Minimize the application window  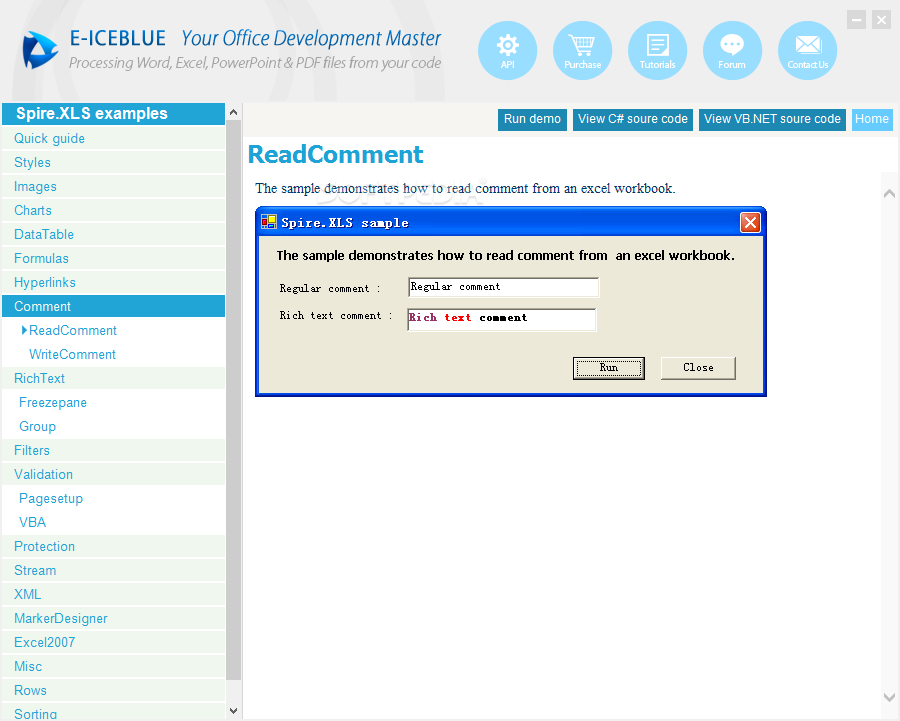(856, 20)
